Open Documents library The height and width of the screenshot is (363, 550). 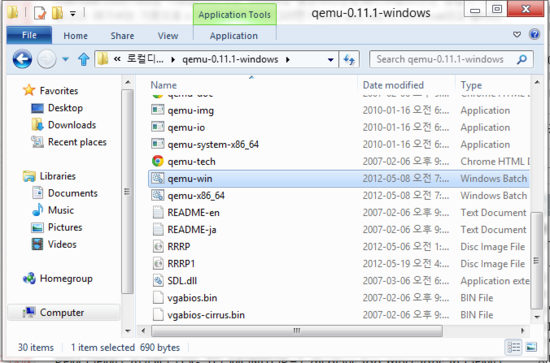[x=73, y=193]
